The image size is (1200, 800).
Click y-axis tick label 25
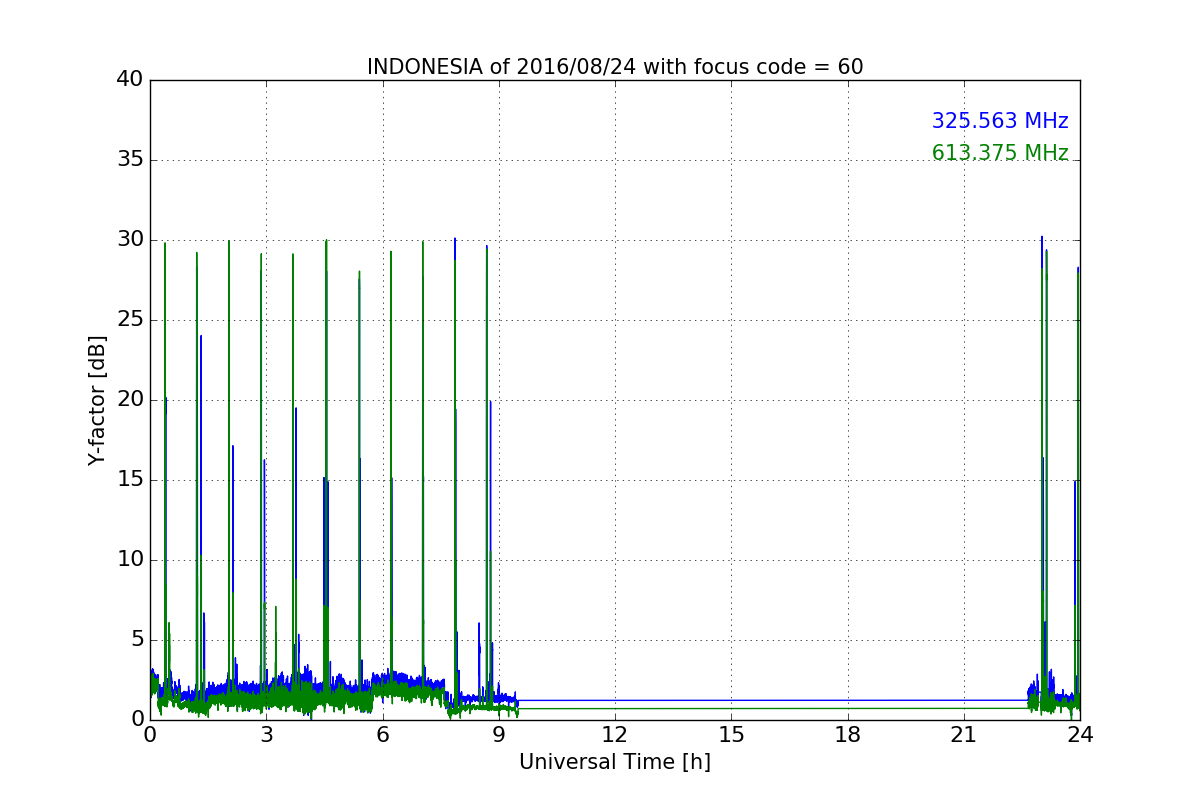tap(130, 320)
